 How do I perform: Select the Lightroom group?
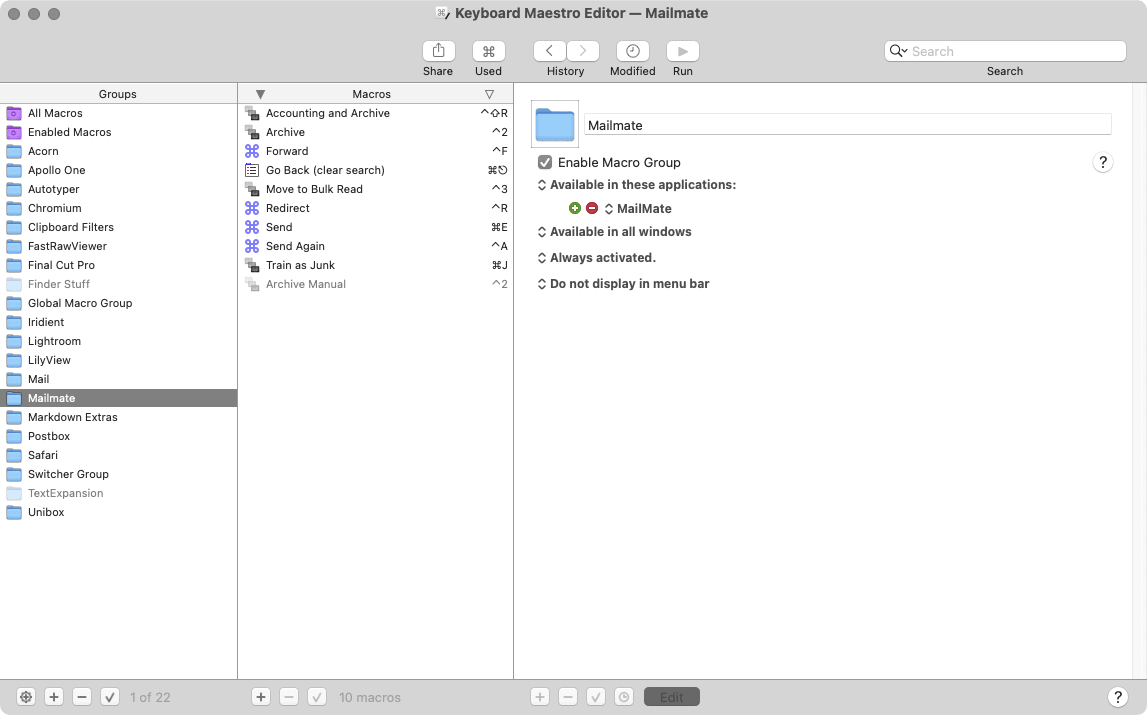tap(119, 342)
